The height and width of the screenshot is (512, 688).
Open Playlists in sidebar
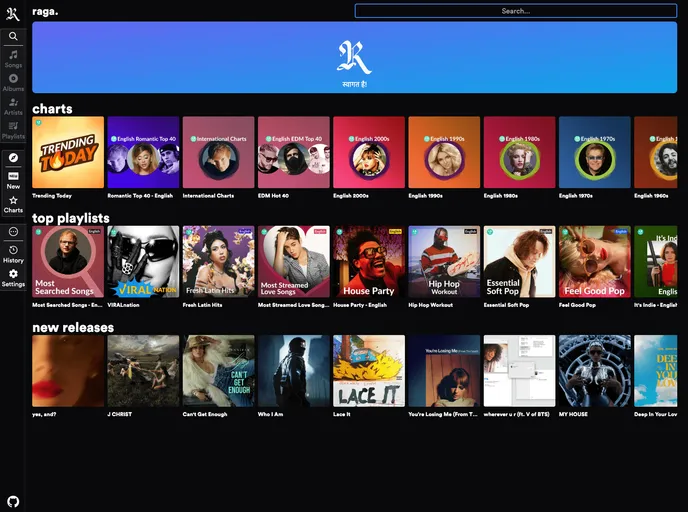coord(13,131)
